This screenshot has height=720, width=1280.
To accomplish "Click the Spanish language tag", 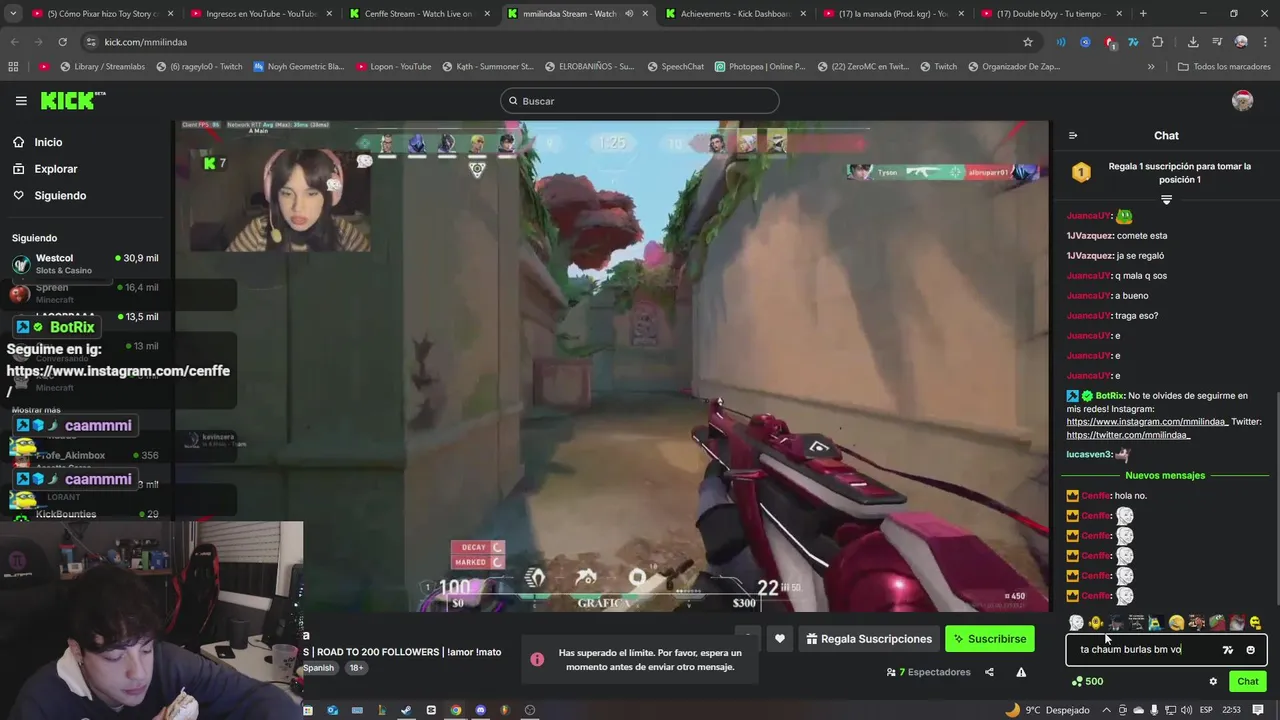I will (319, 668).
